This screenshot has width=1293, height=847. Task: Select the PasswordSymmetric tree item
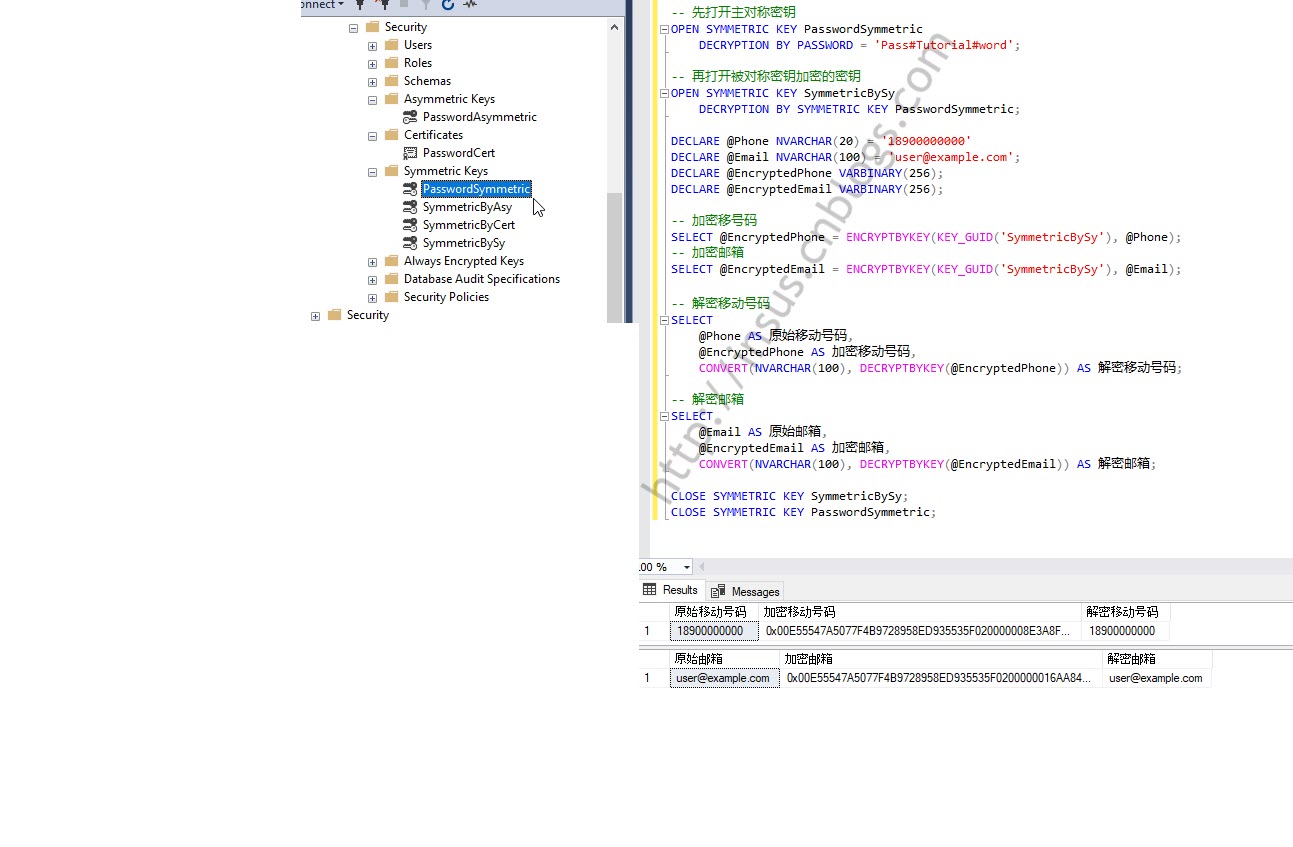[476, 189]
